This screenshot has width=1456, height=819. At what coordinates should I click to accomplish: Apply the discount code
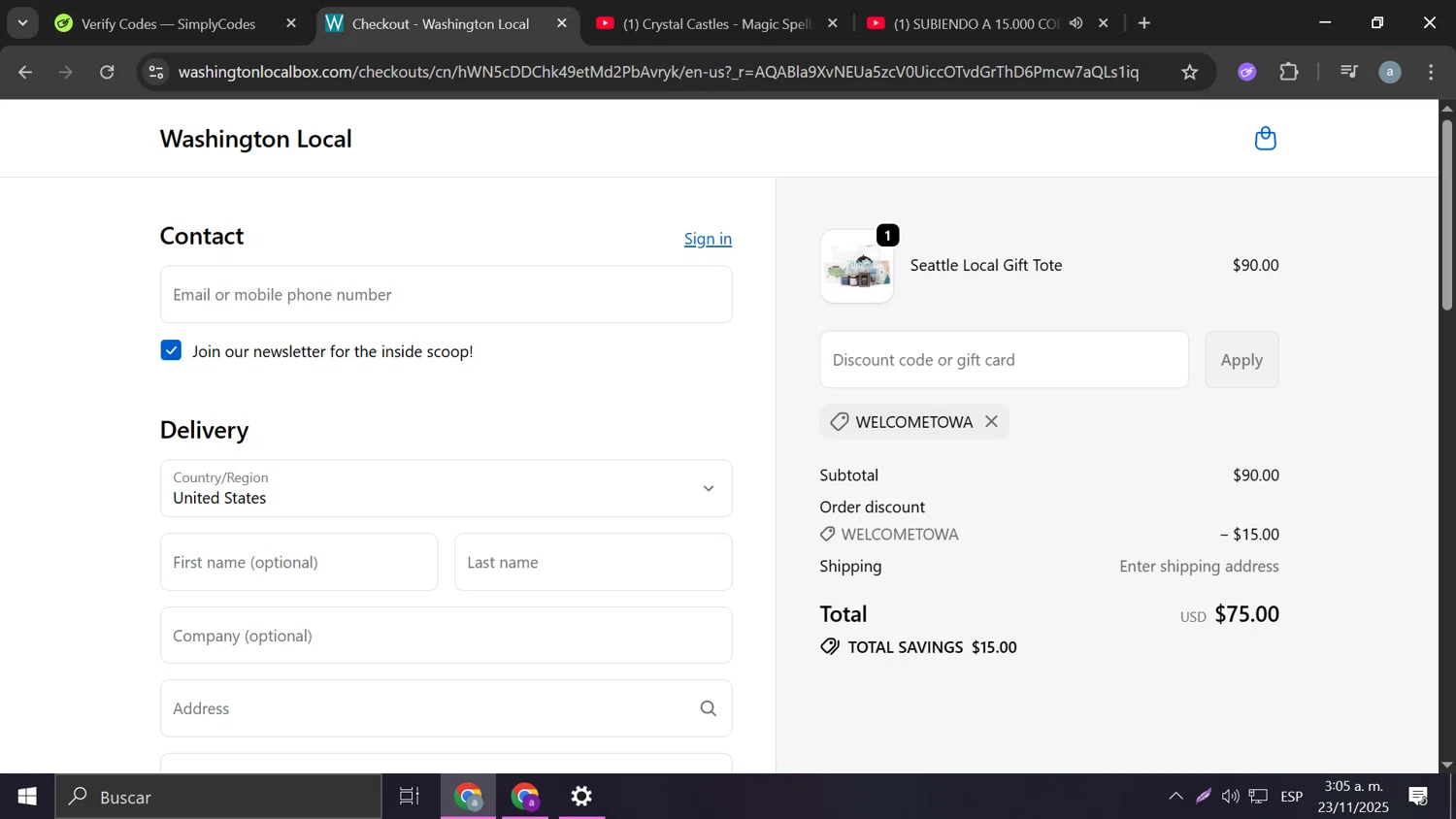pyautogui.click(x=1241, y=360)
